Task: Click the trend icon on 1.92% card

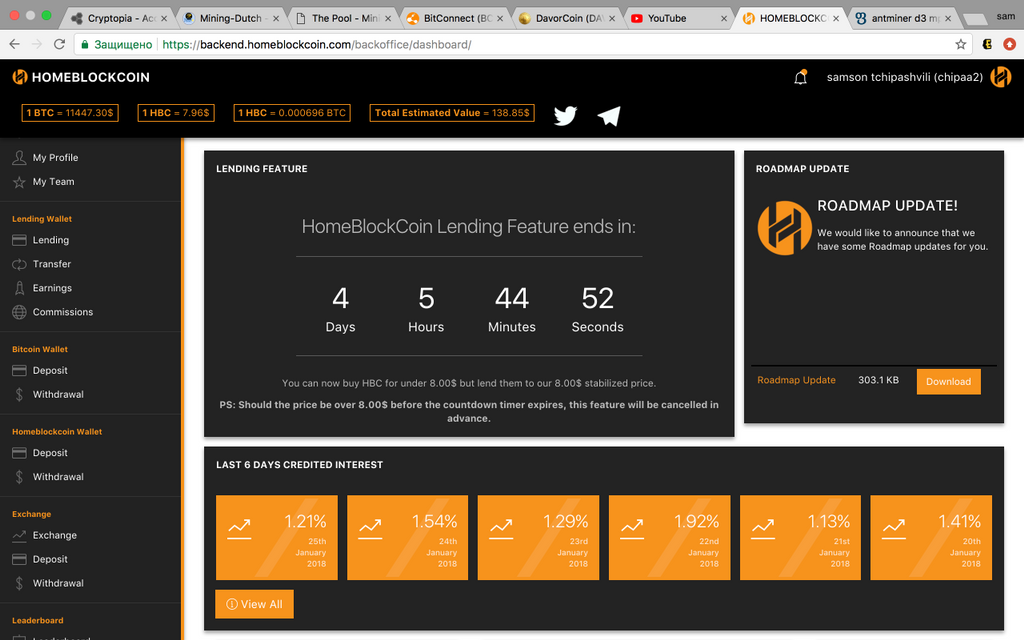Action: [x=632, y=528]
